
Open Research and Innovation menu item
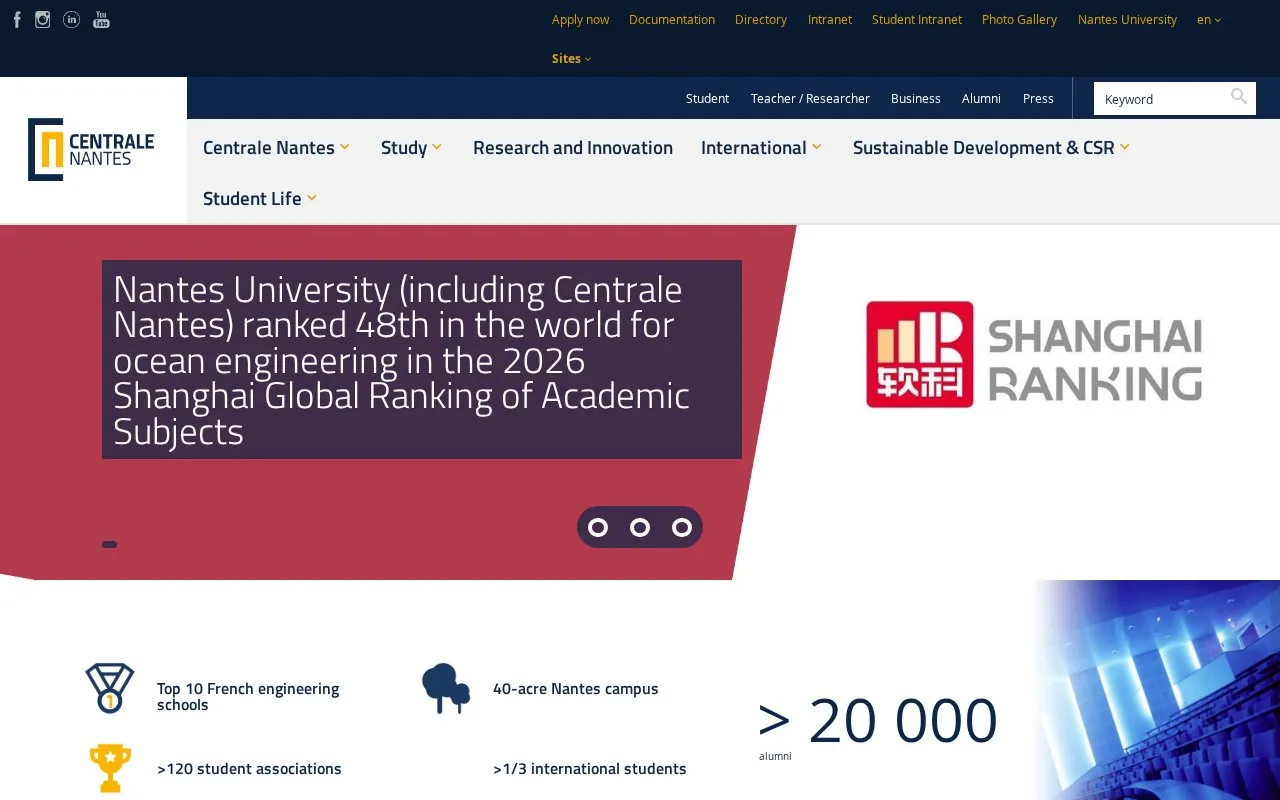click(573, 148)
